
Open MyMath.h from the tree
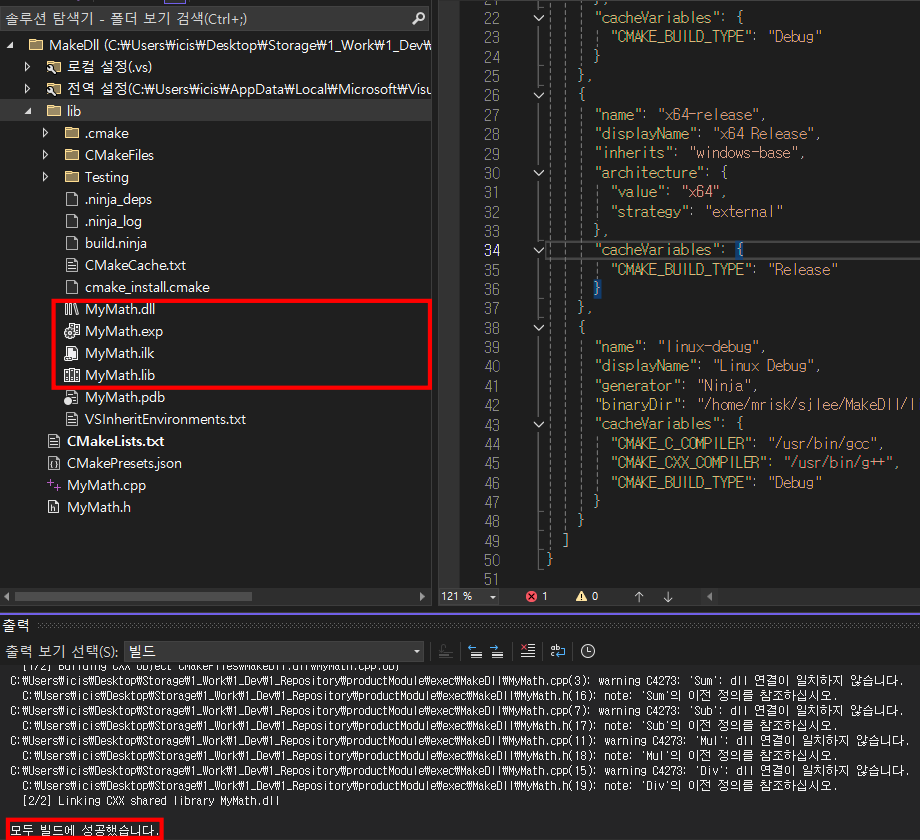coord(99,507)
